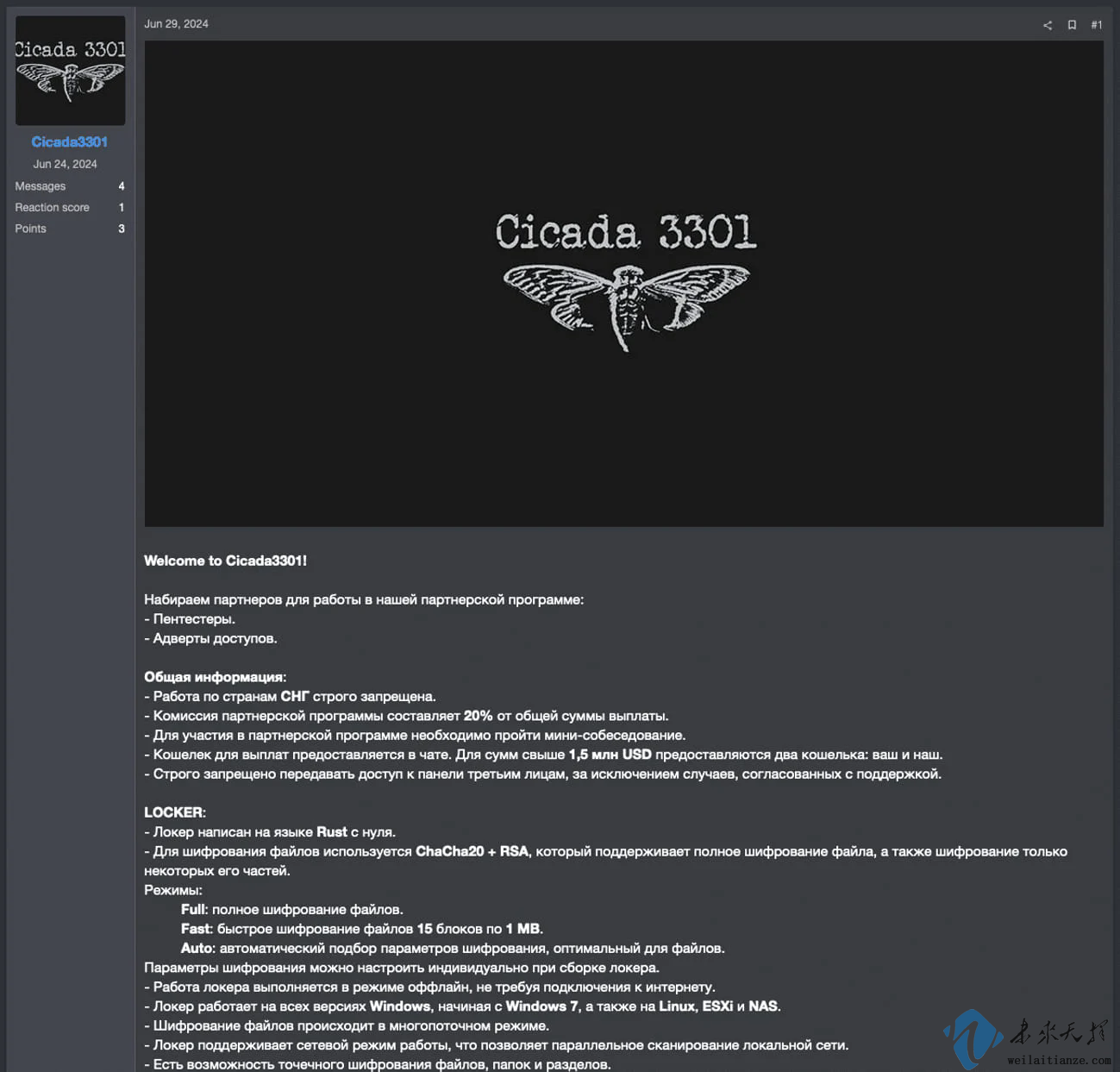Screen dimensions: 1120x1072
Task: Click the share post icon
Action: (x=1047, y=25)
